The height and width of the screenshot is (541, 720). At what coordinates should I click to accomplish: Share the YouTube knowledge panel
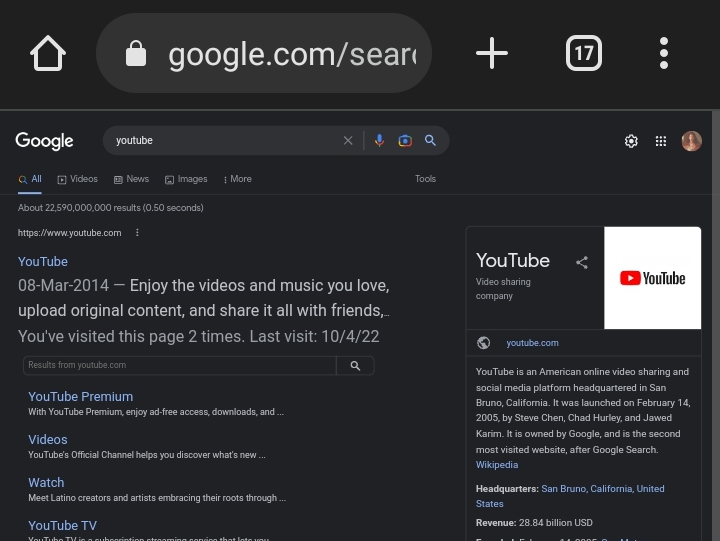pyautogui.click(x=582, y=263)
